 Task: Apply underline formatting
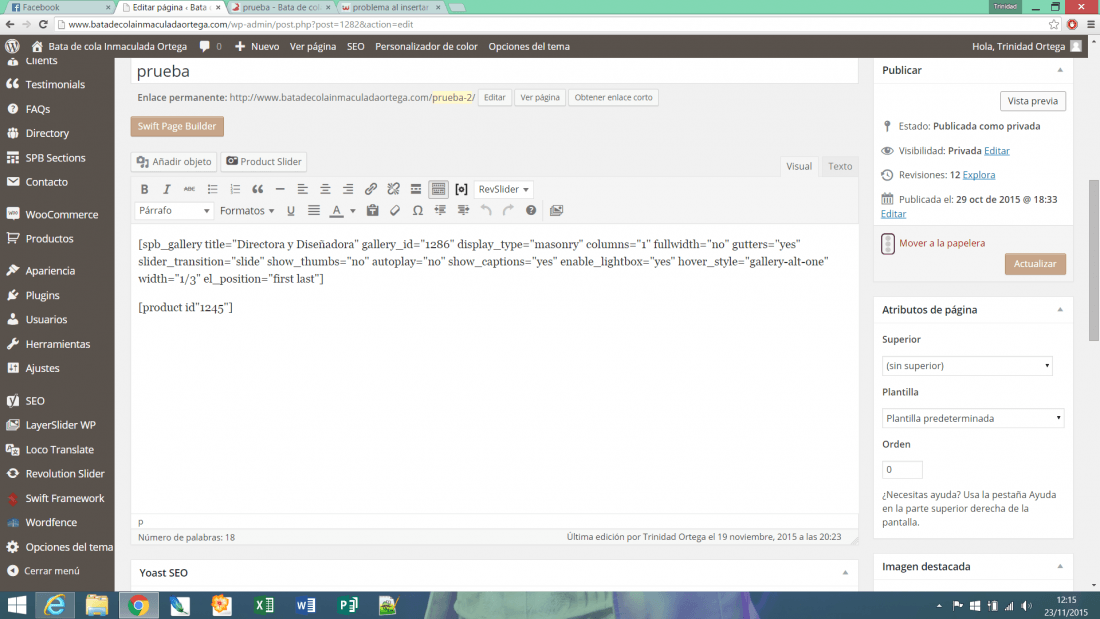[x=290, y=211]
